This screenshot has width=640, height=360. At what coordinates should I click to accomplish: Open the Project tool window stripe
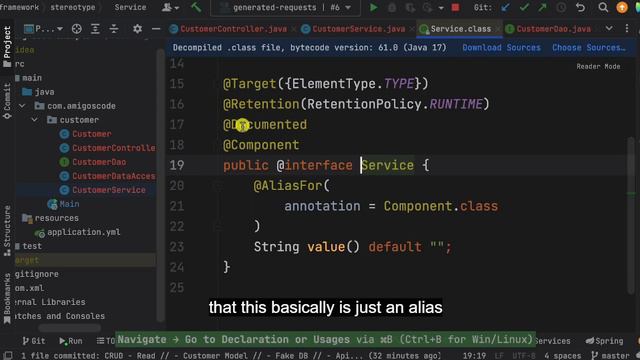pyautogui.click(x=7, y=46)
